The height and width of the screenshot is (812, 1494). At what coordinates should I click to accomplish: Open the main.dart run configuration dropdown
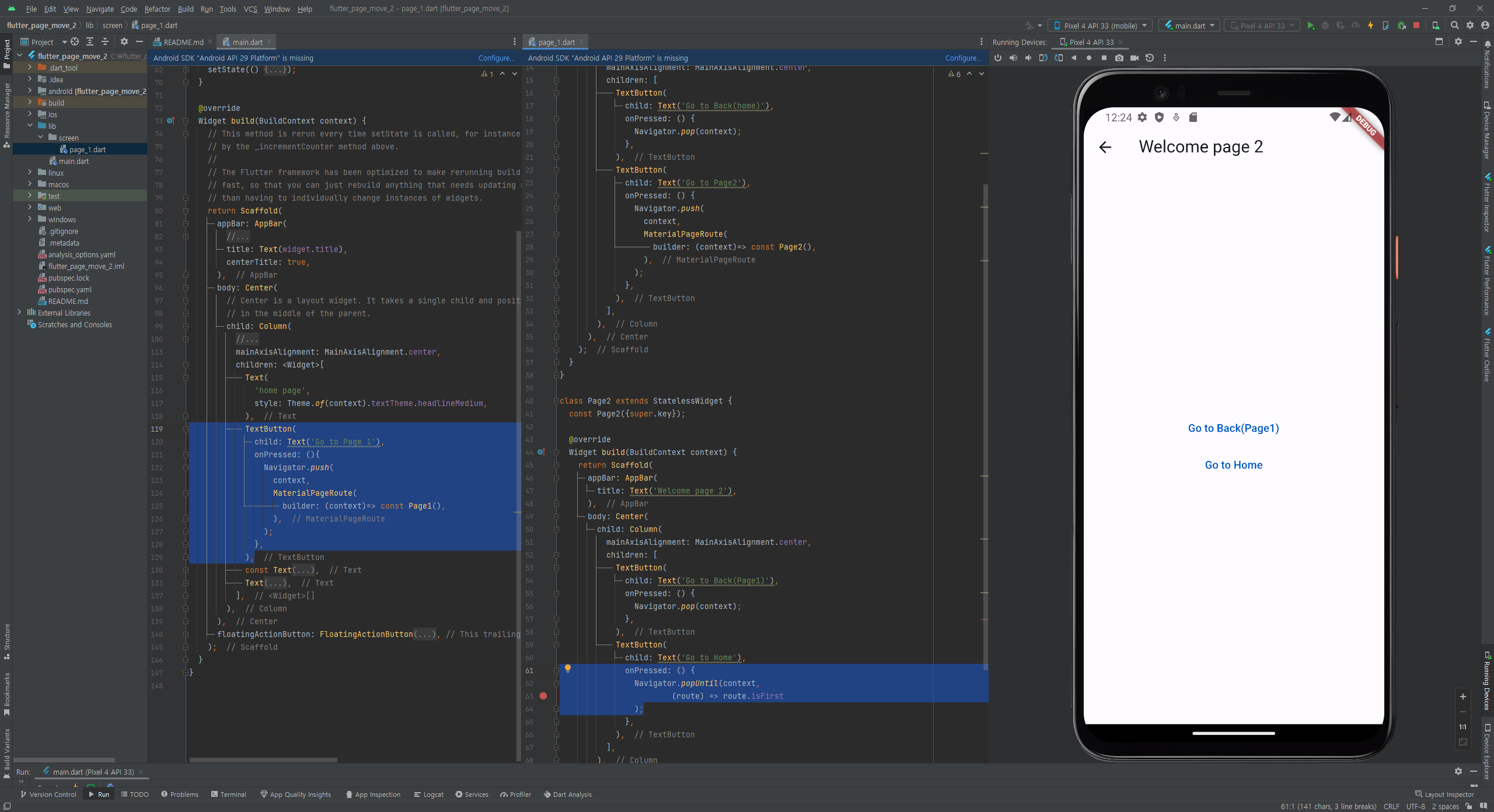point(1189,26)
